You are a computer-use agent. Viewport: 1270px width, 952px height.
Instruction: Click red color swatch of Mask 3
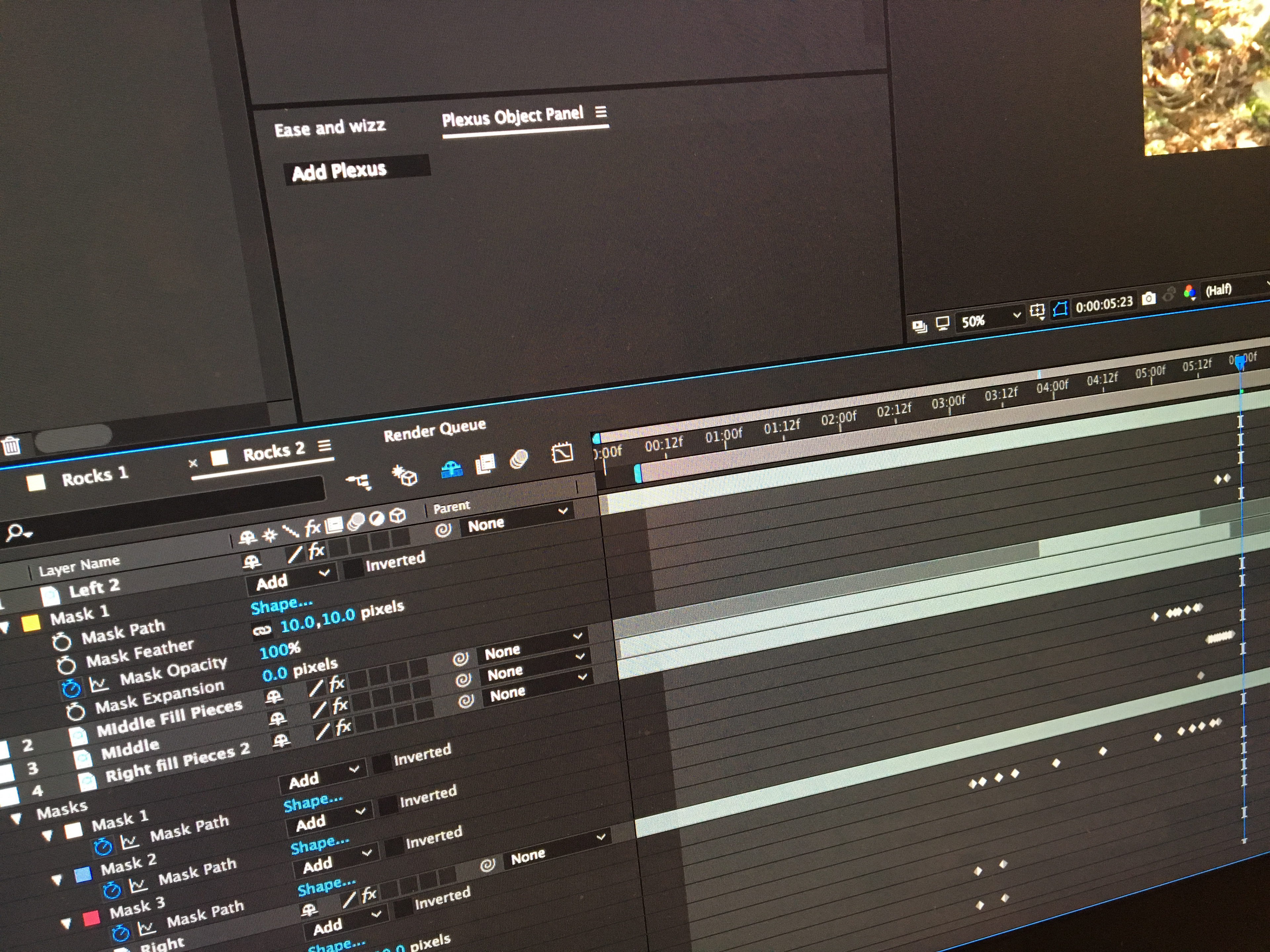point(91,918)
